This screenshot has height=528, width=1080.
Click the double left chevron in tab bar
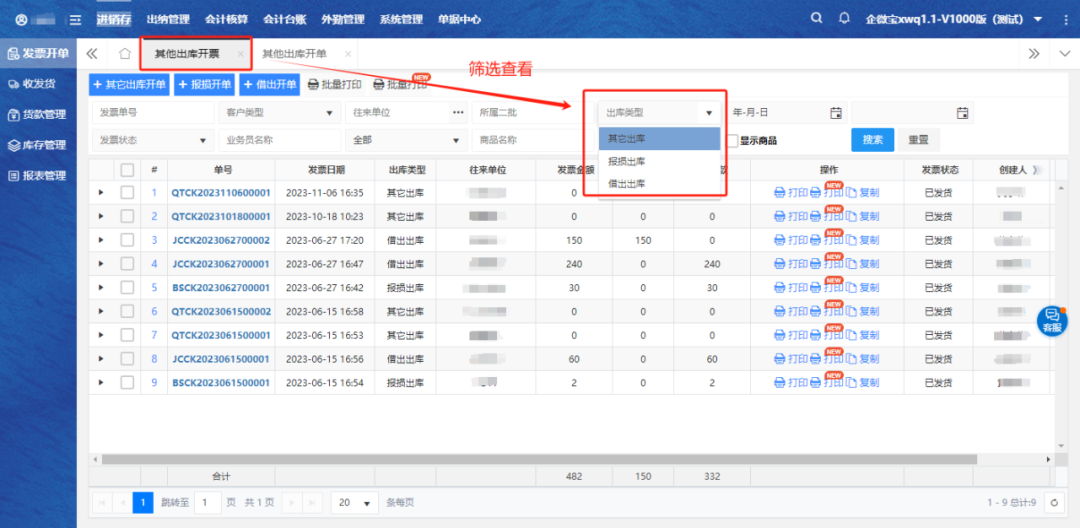point(92,54)
